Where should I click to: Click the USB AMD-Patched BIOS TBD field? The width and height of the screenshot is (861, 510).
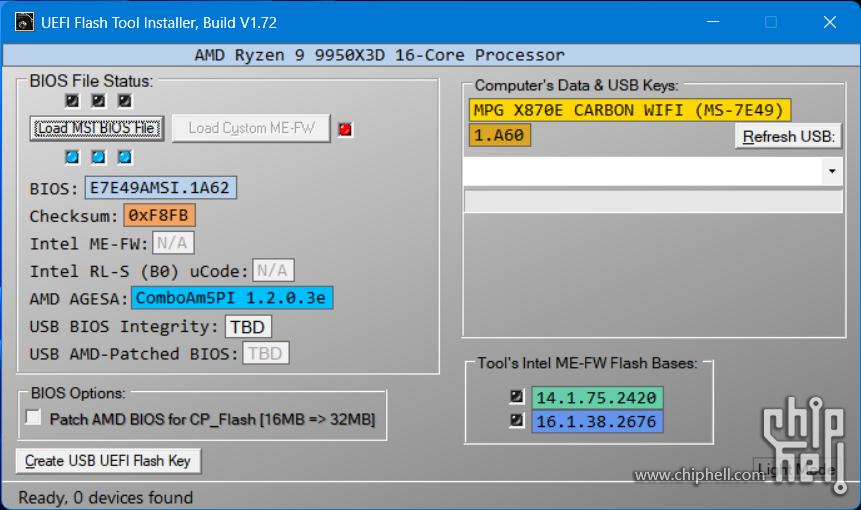pos(266,353)
